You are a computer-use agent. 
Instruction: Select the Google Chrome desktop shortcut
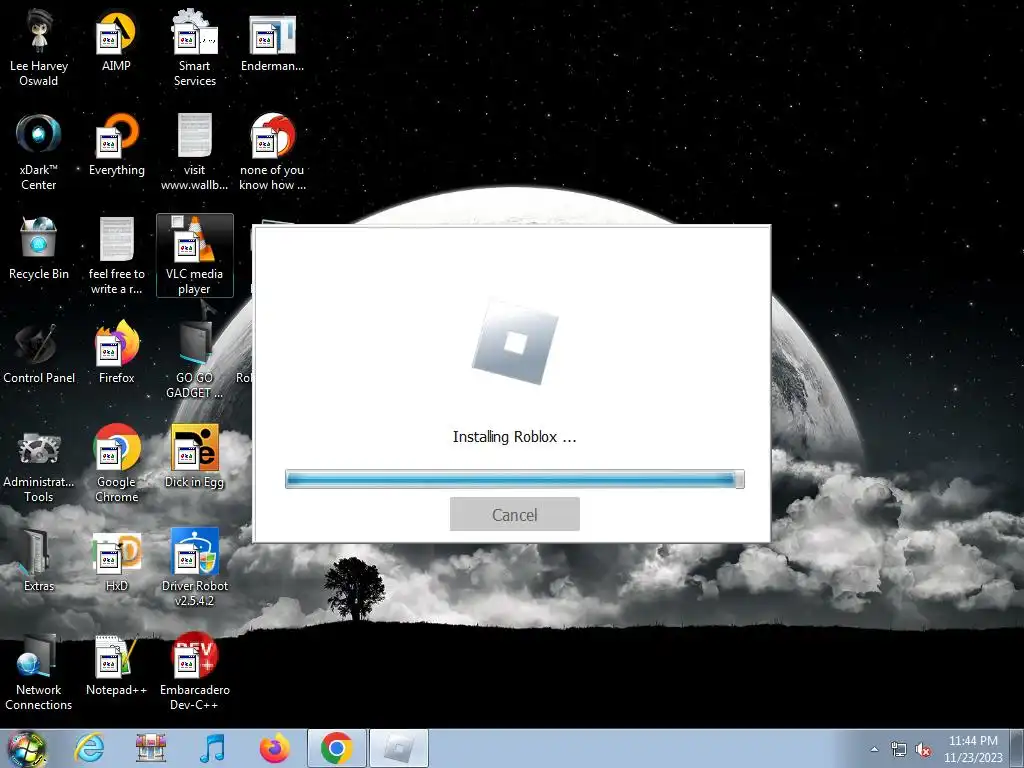(x=116, y=464)
